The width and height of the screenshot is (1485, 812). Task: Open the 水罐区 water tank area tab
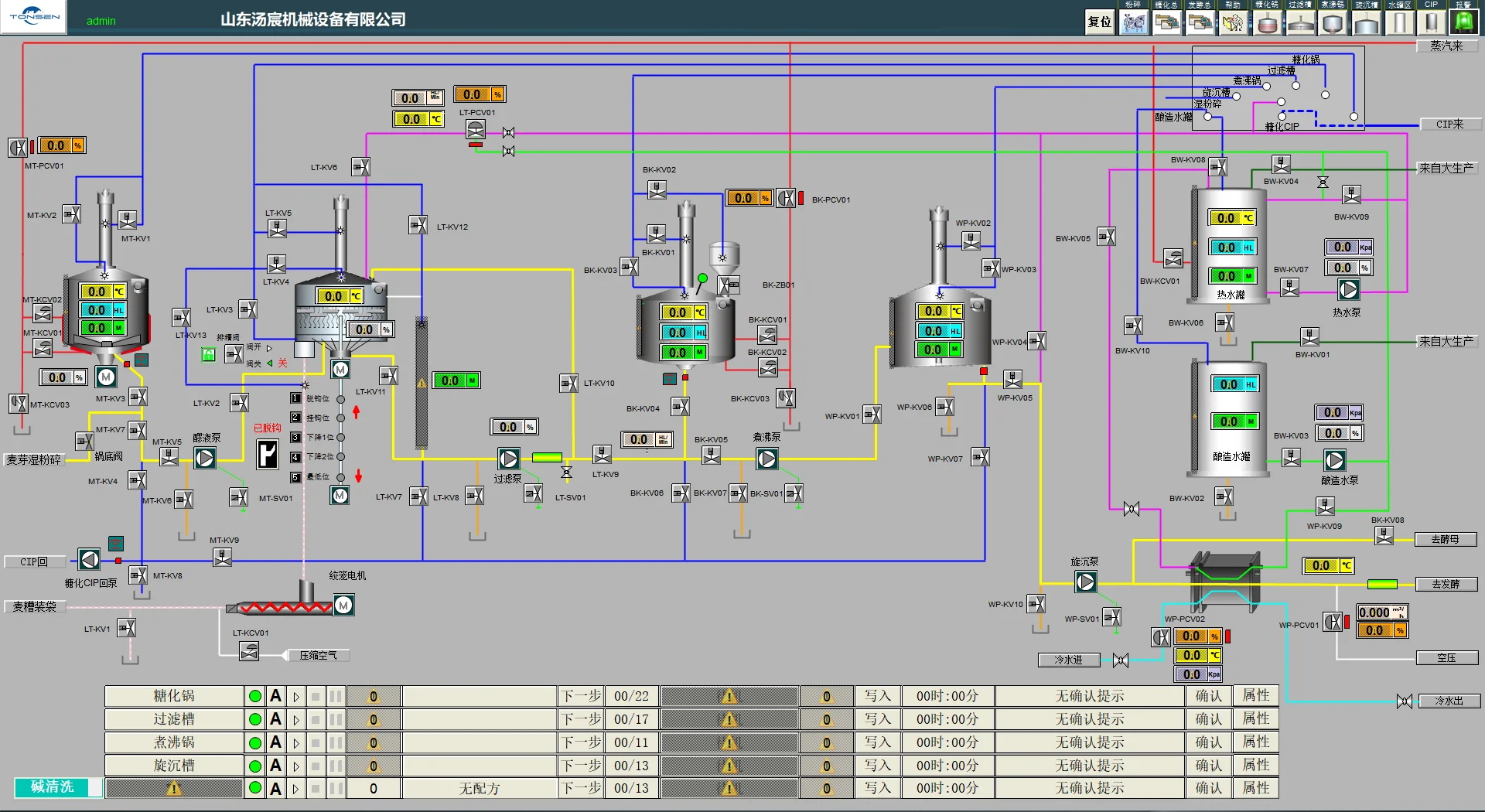1399,22
